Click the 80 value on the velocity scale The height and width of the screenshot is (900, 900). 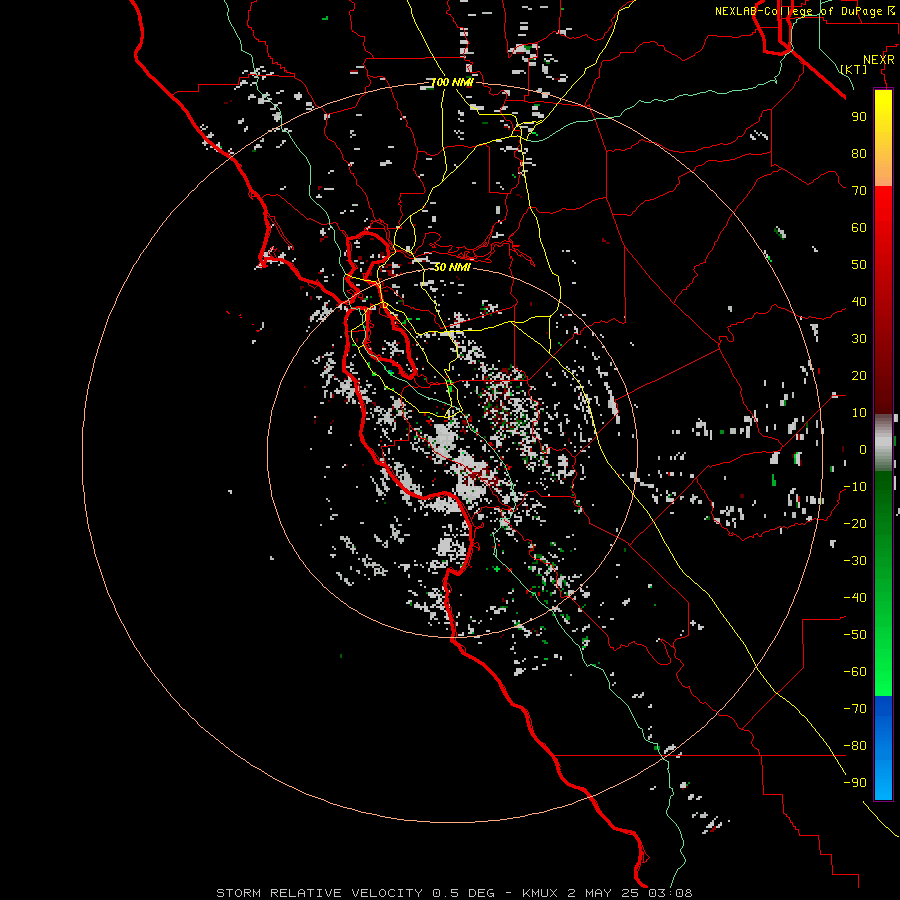pos(859,153)
